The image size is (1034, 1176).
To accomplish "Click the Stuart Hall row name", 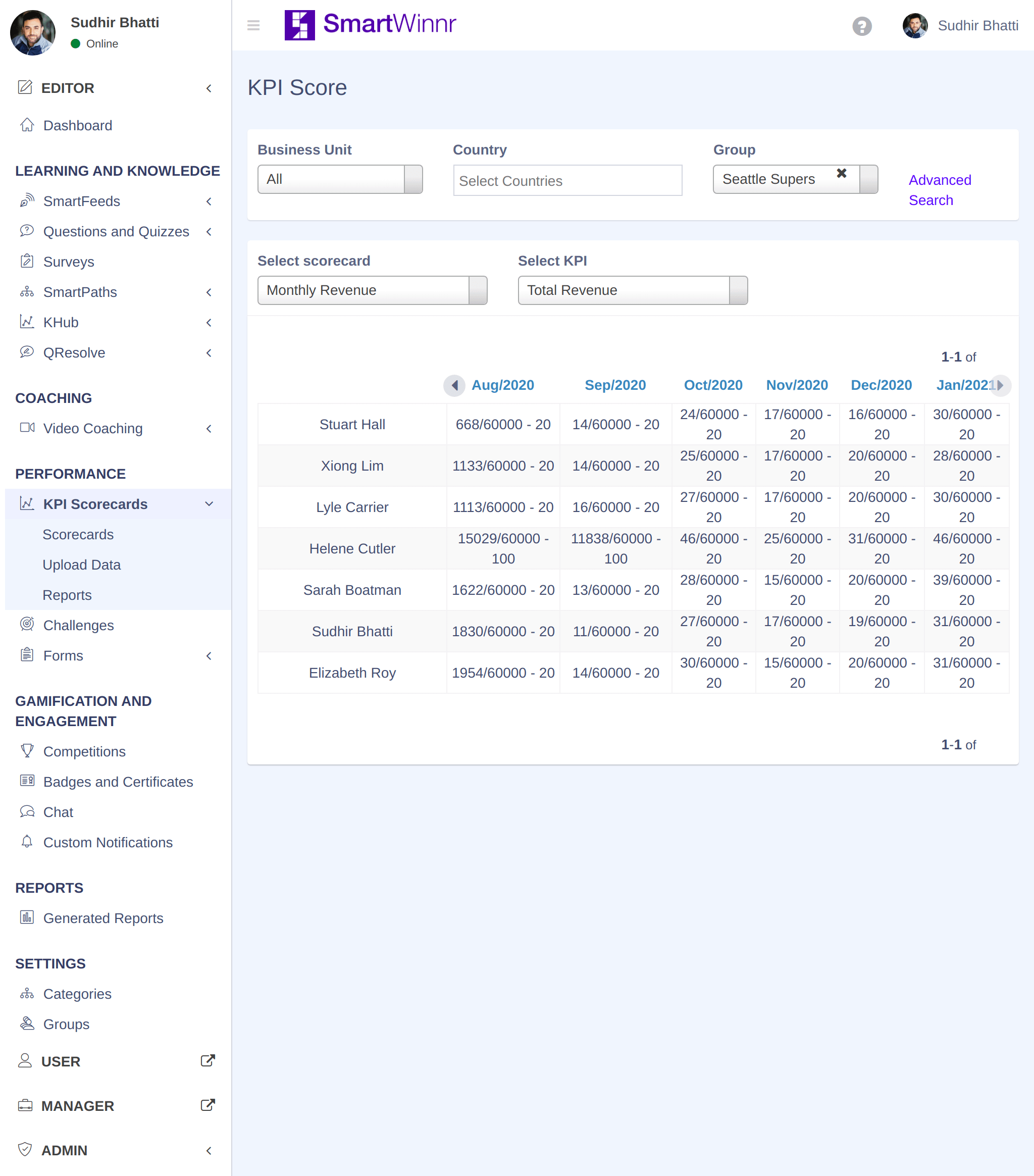I will (352, 424).
